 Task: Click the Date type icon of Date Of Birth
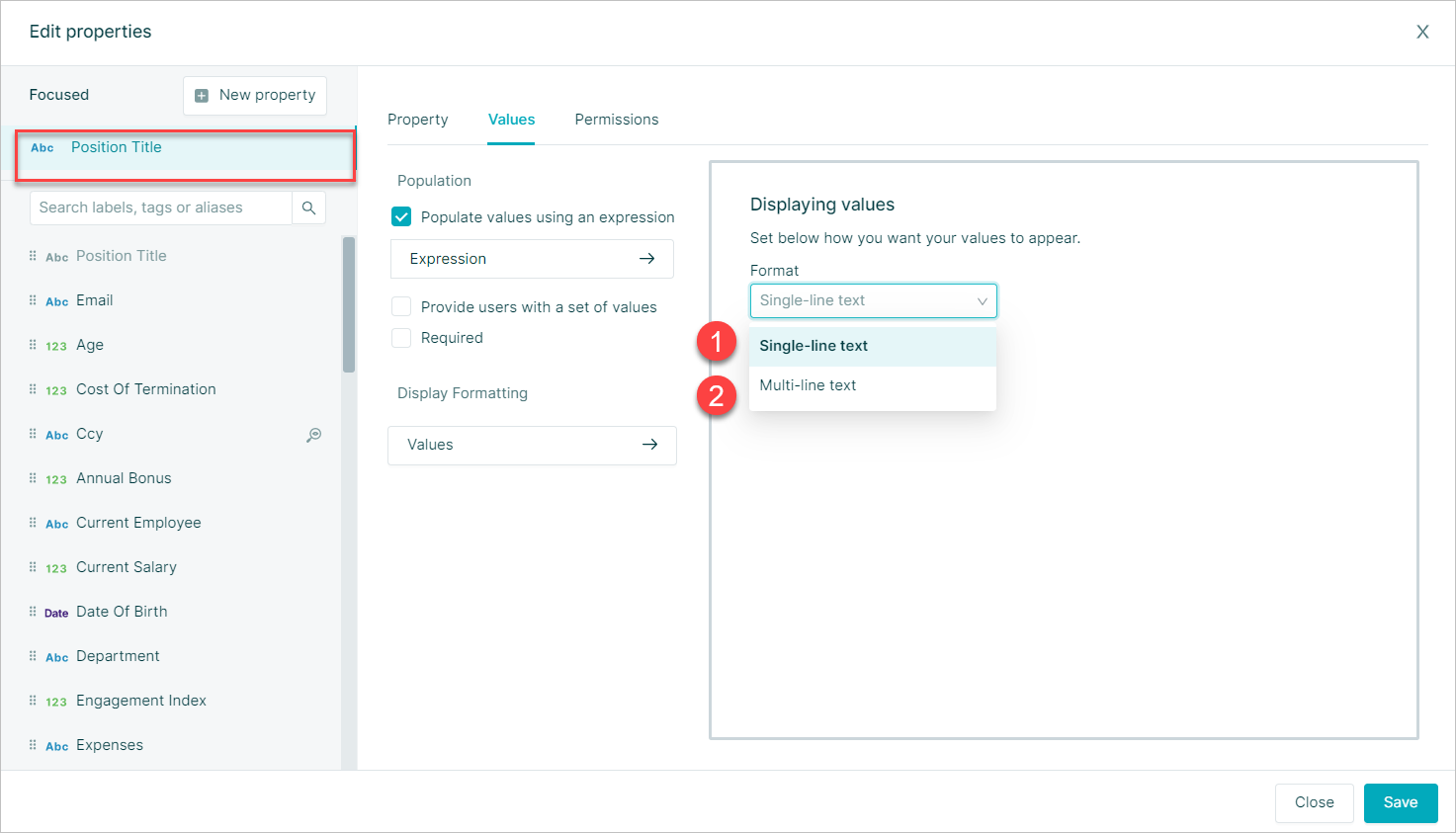[56, 613]
